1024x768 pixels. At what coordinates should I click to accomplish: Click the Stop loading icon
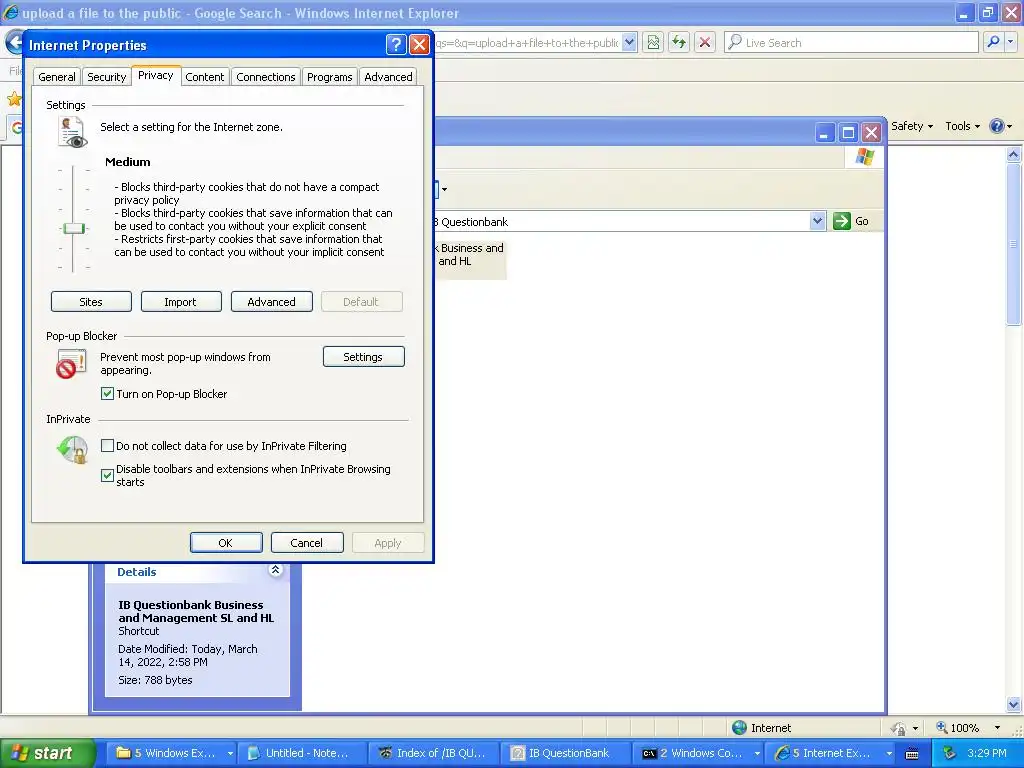705,42
